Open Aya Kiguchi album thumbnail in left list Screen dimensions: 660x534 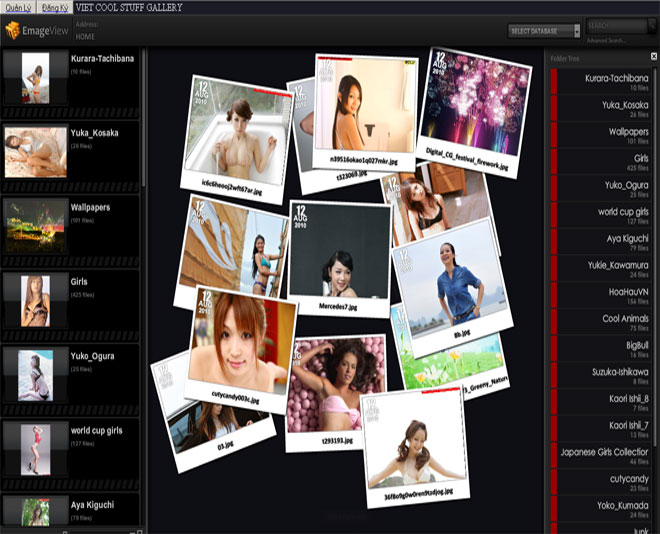[x=35, y=512]
